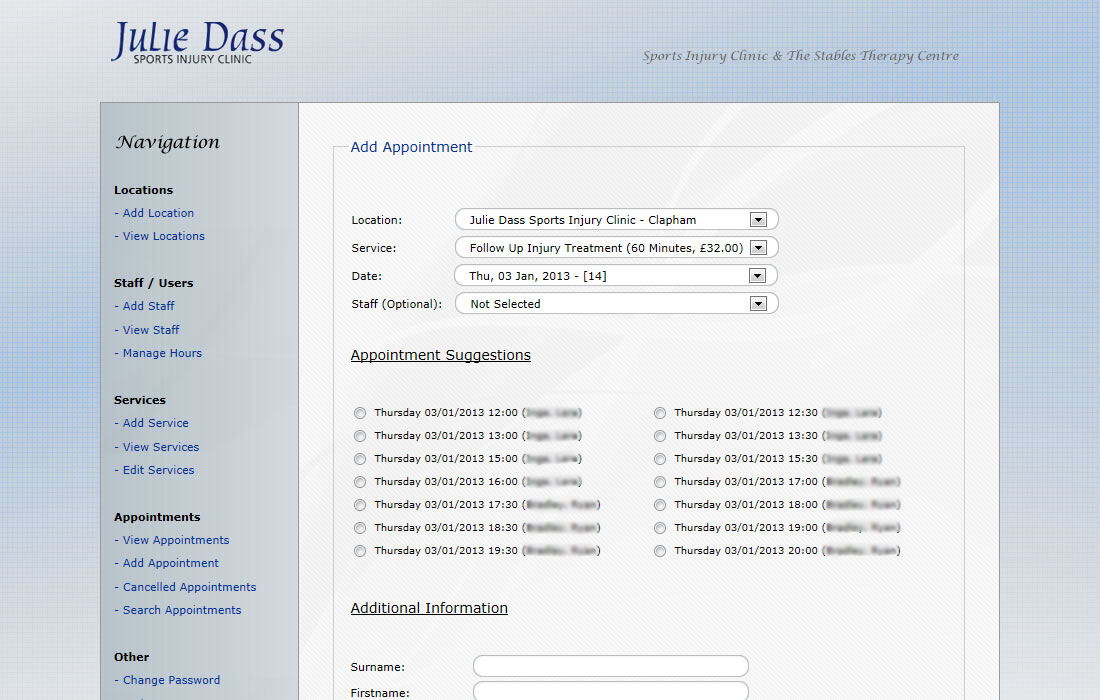Open Search Appointments from navigation
The image size is (1100, 700).
[x=181, y=610]
